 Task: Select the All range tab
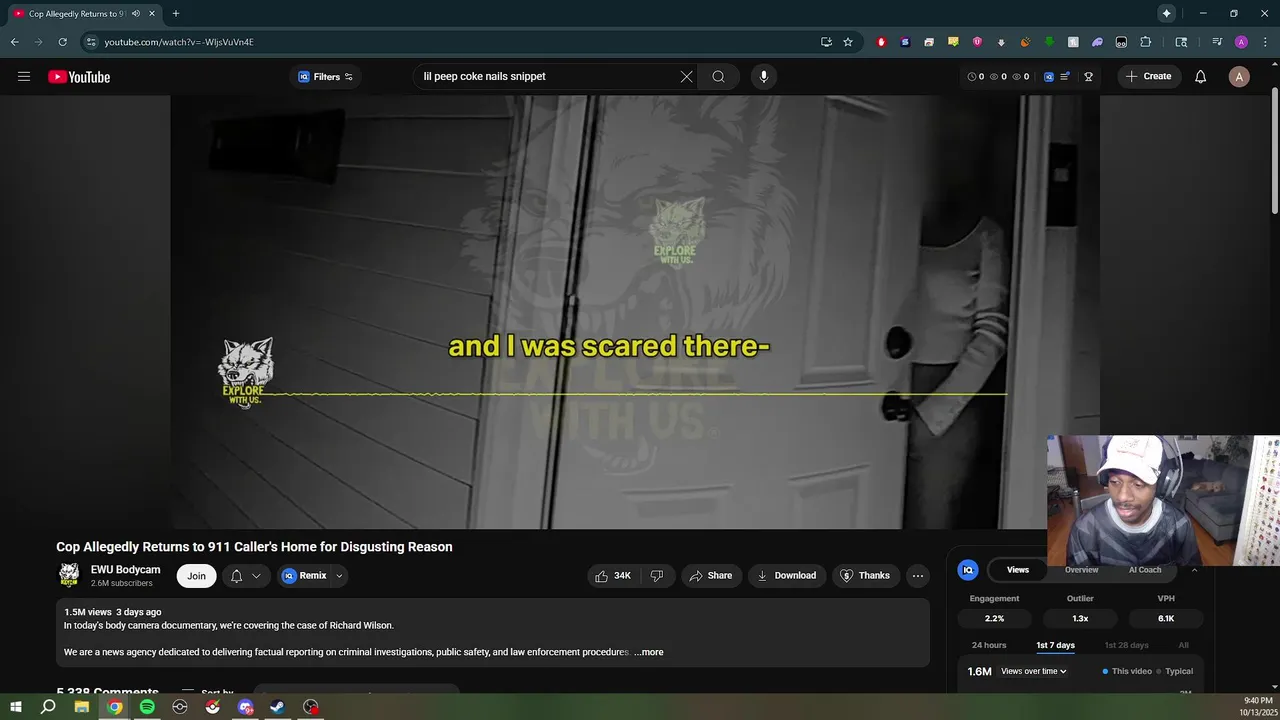(x=1183, y=645)
